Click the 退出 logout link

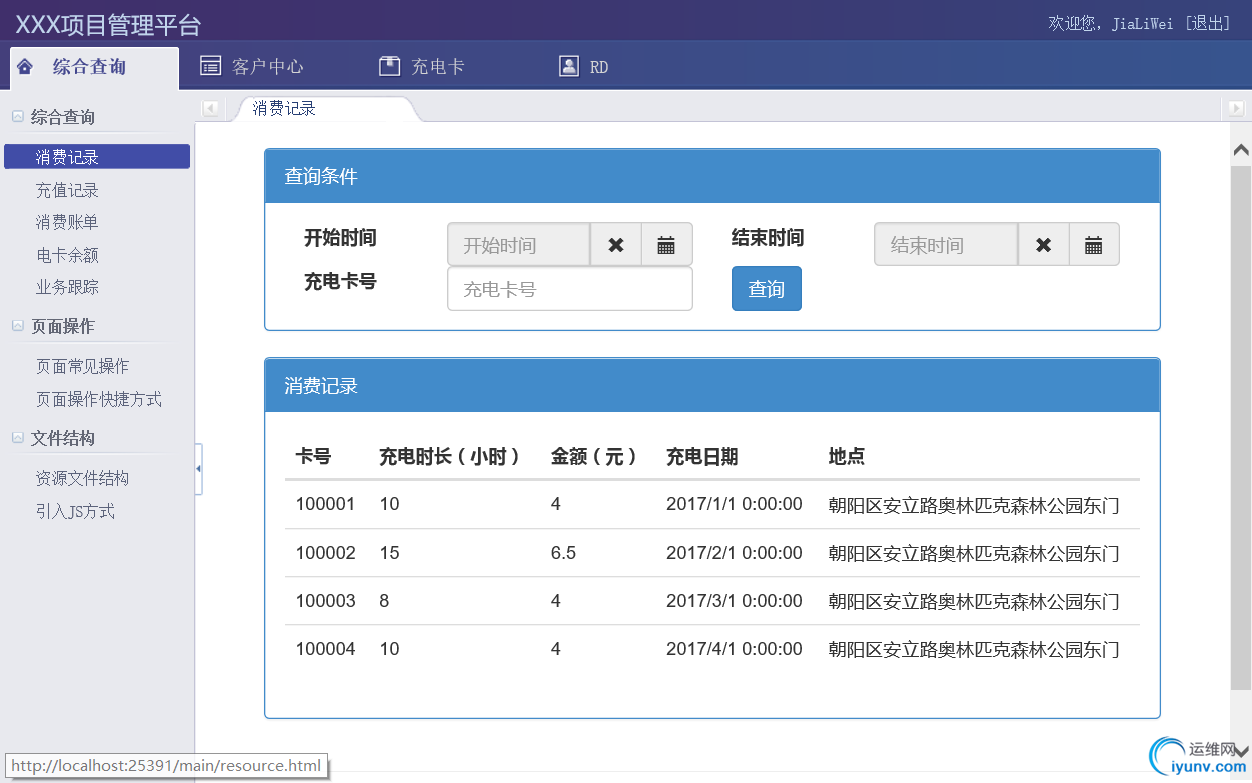point(1208,23)
